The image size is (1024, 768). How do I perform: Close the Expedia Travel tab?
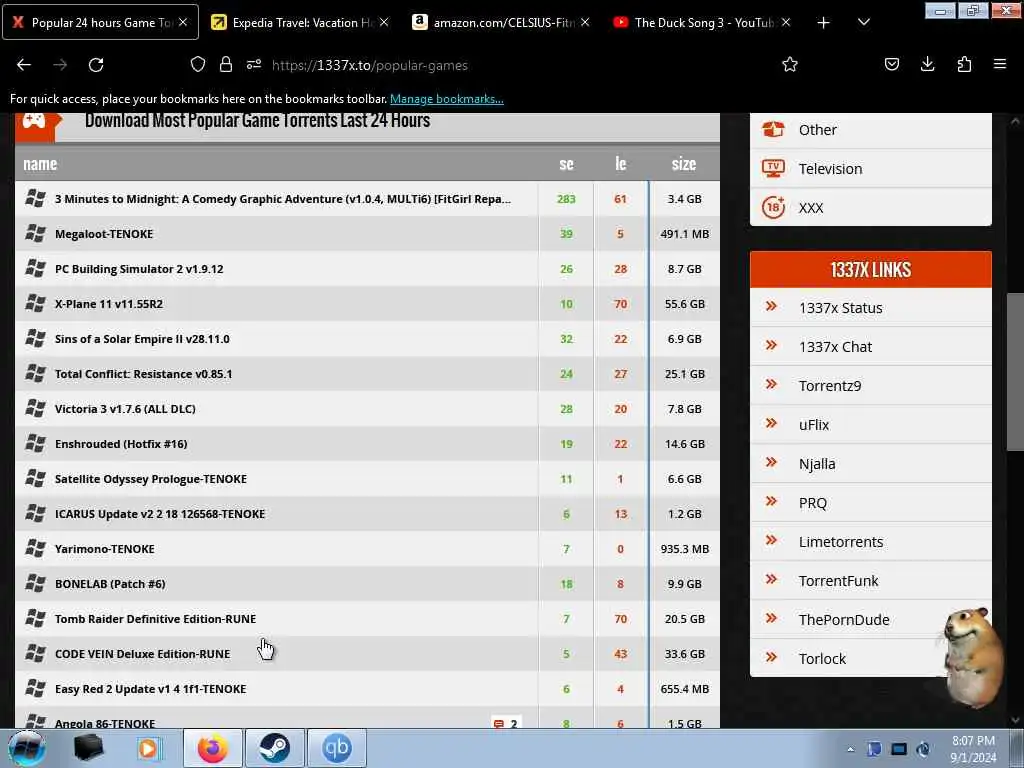(x=384, y=22)
